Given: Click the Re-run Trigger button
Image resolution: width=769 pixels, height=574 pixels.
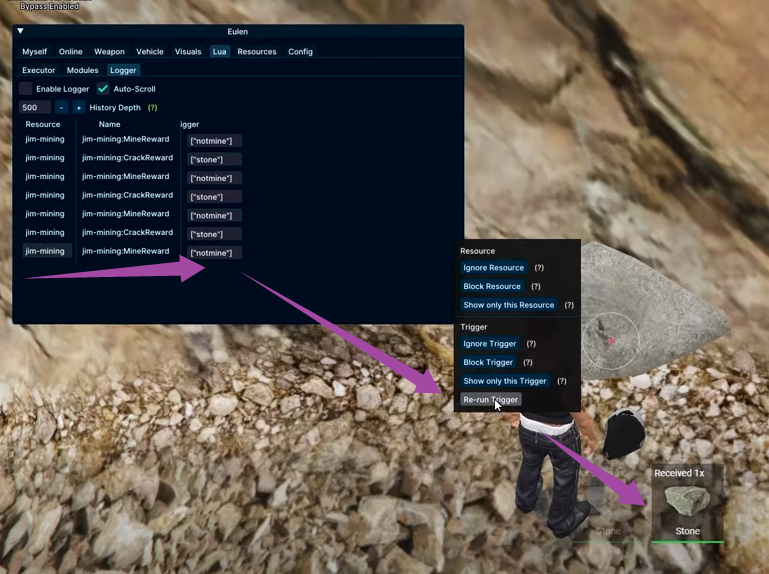Looking at the screenshot, I should pos(490,400).
